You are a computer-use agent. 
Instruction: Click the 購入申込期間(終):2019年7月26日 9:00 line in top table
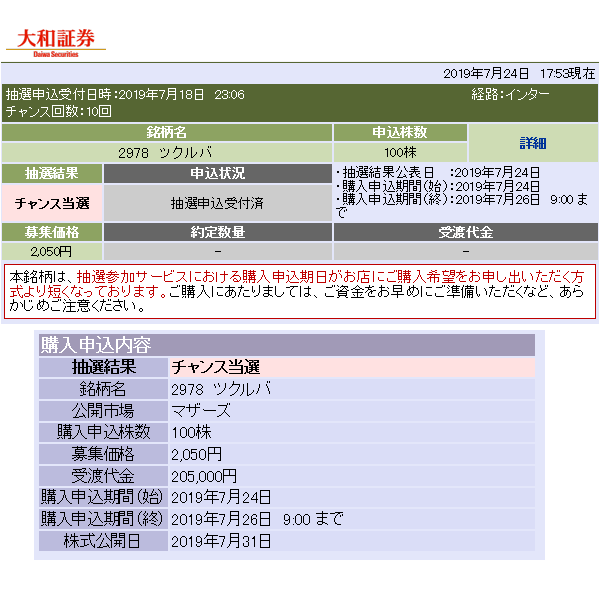pyautogui.click(x=461, y=205)
